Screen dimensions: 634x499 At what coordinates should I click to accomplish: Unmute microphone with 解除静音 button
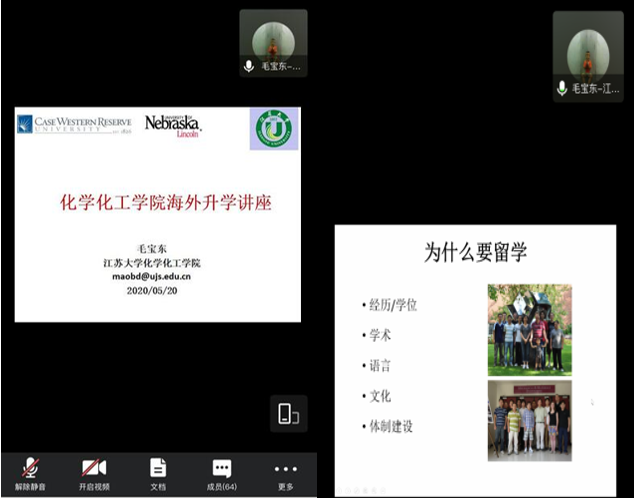pyautogui.click(x=31, y=474)
